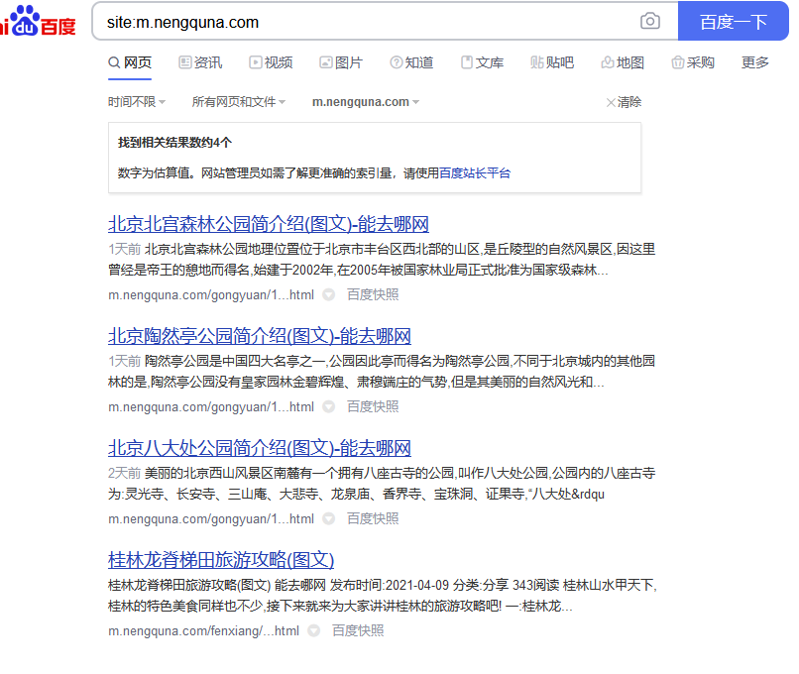Switch to the 视频 tab
Viewport: 799px width, 674px height.
(x=271, y=63)
